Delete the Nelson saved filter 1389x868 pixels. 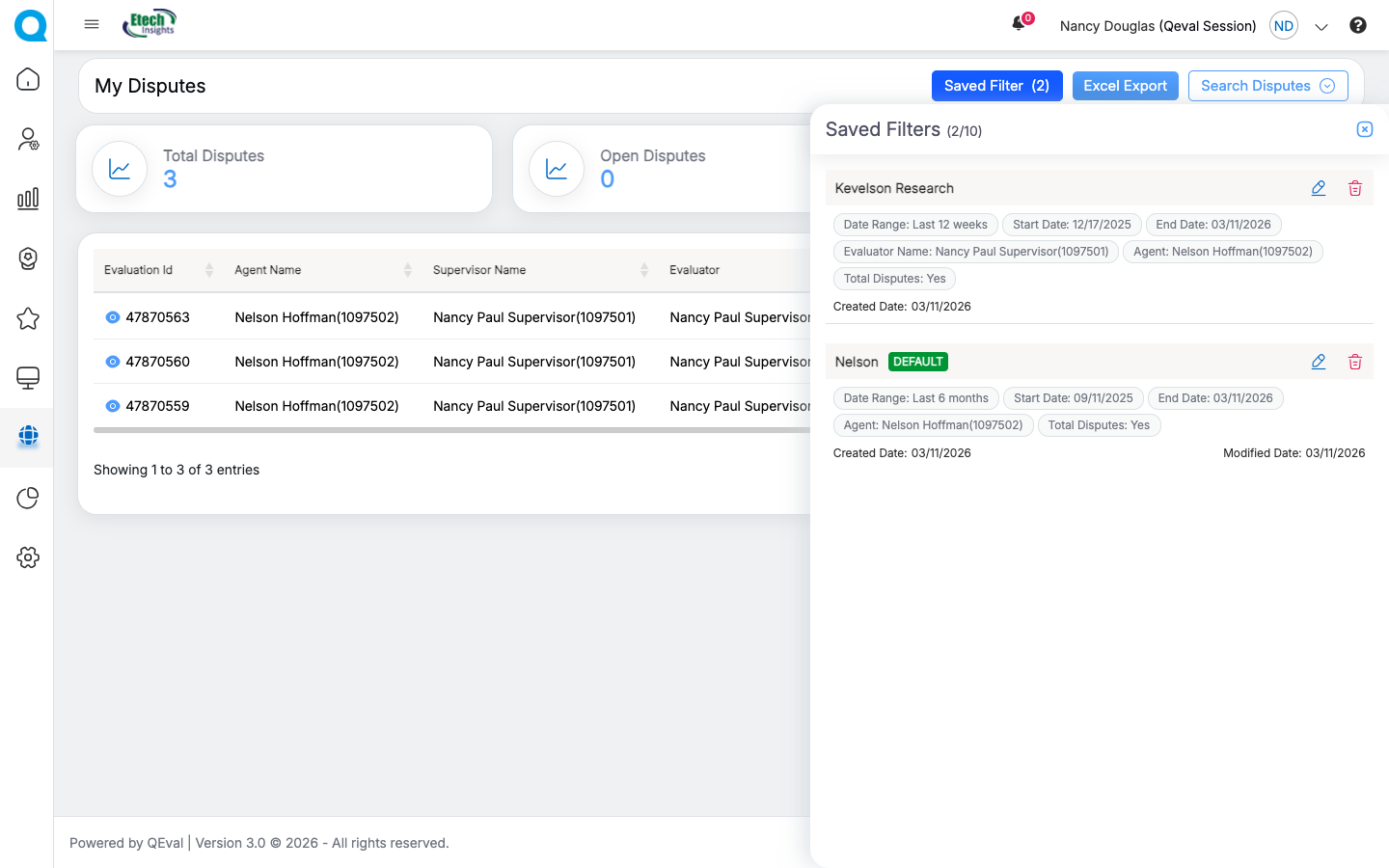point(1354,363)
